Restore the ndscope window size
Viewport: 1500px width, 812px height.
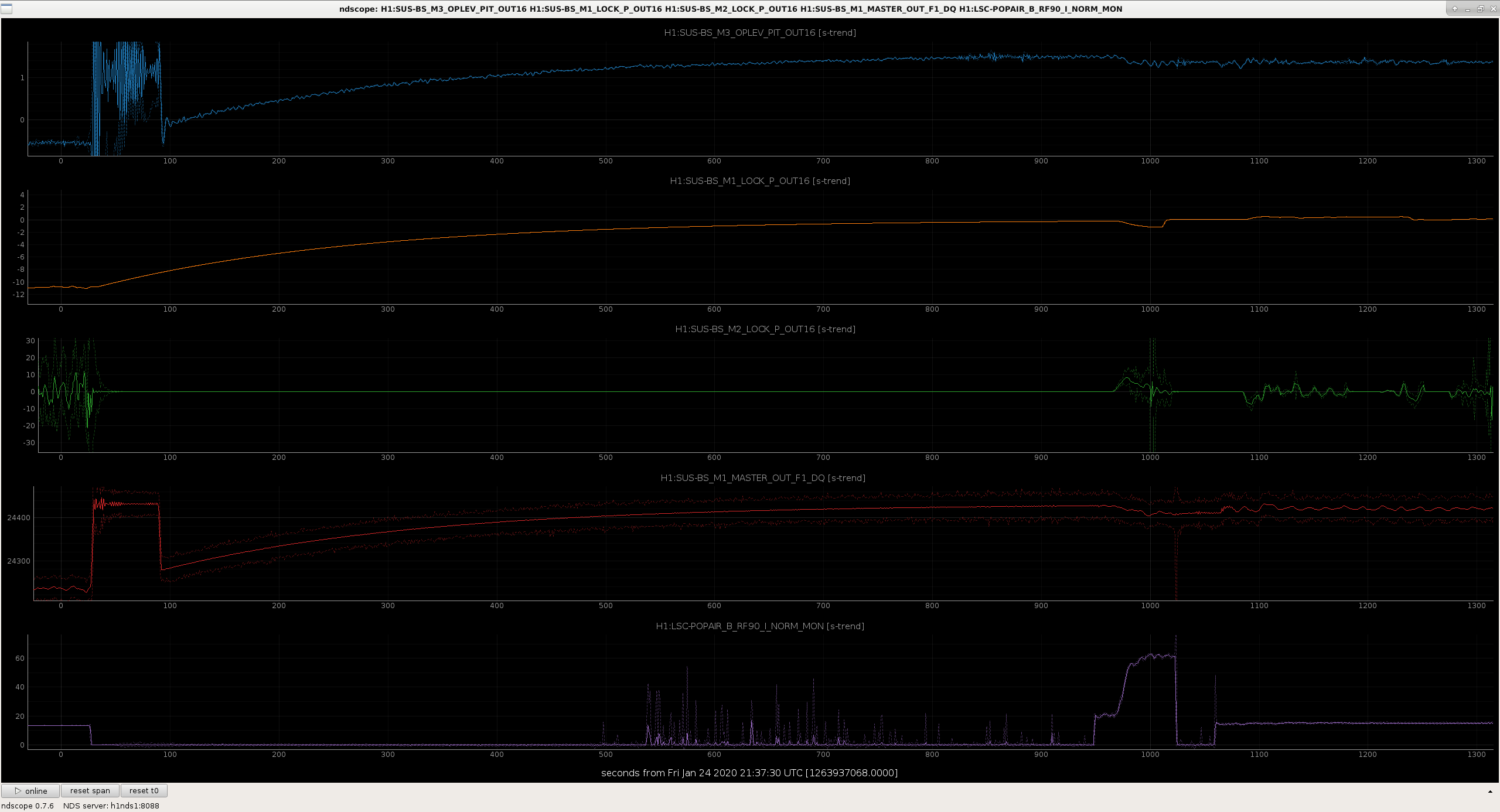click(x=1480, y=9)
